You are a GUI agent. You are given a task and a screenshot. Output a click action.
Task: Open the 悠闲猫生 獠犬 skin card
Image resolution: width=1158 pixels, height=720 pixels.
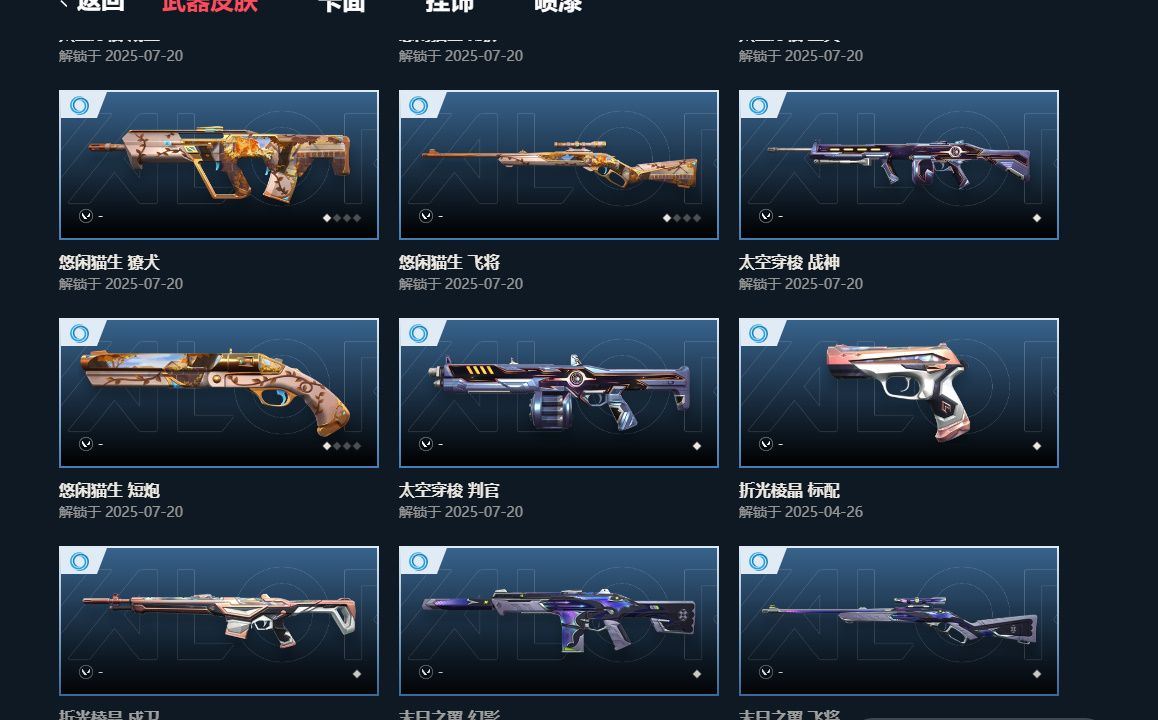[219, 165]
